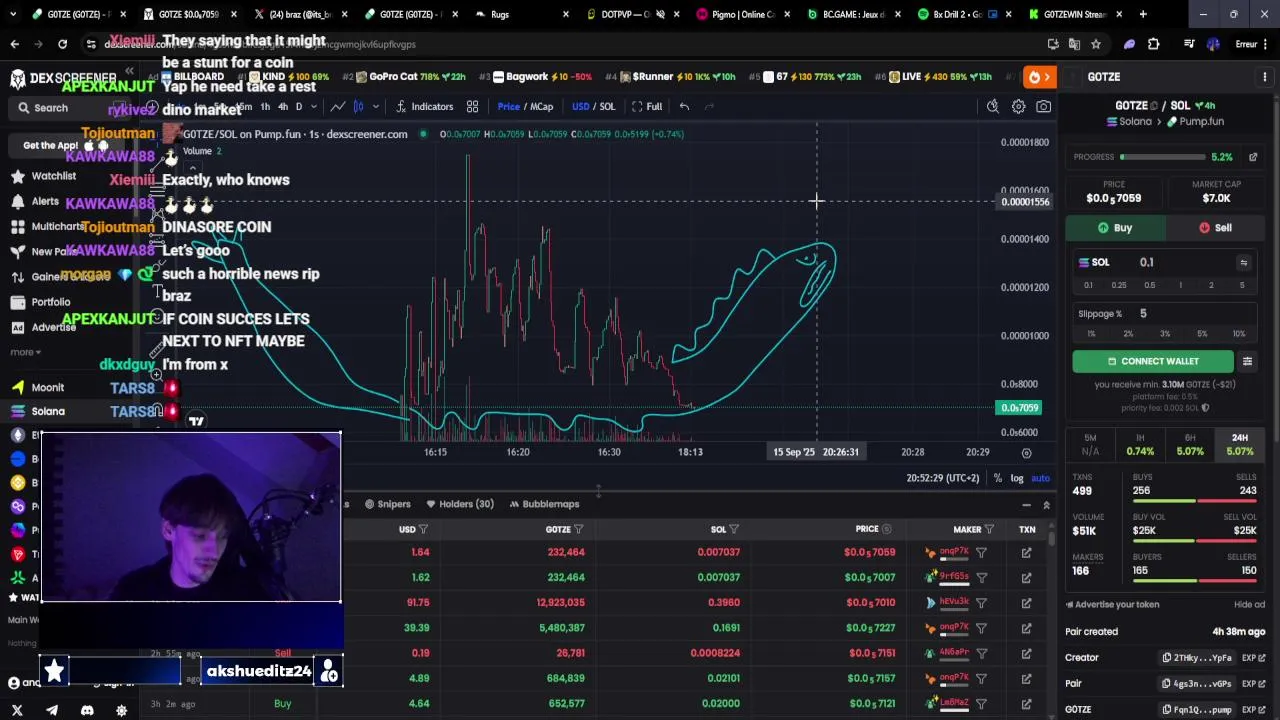The image size is (1280, 720).
Task: Filter the MAKER column header
Action: pyautogui.click(x=989, y=529)
